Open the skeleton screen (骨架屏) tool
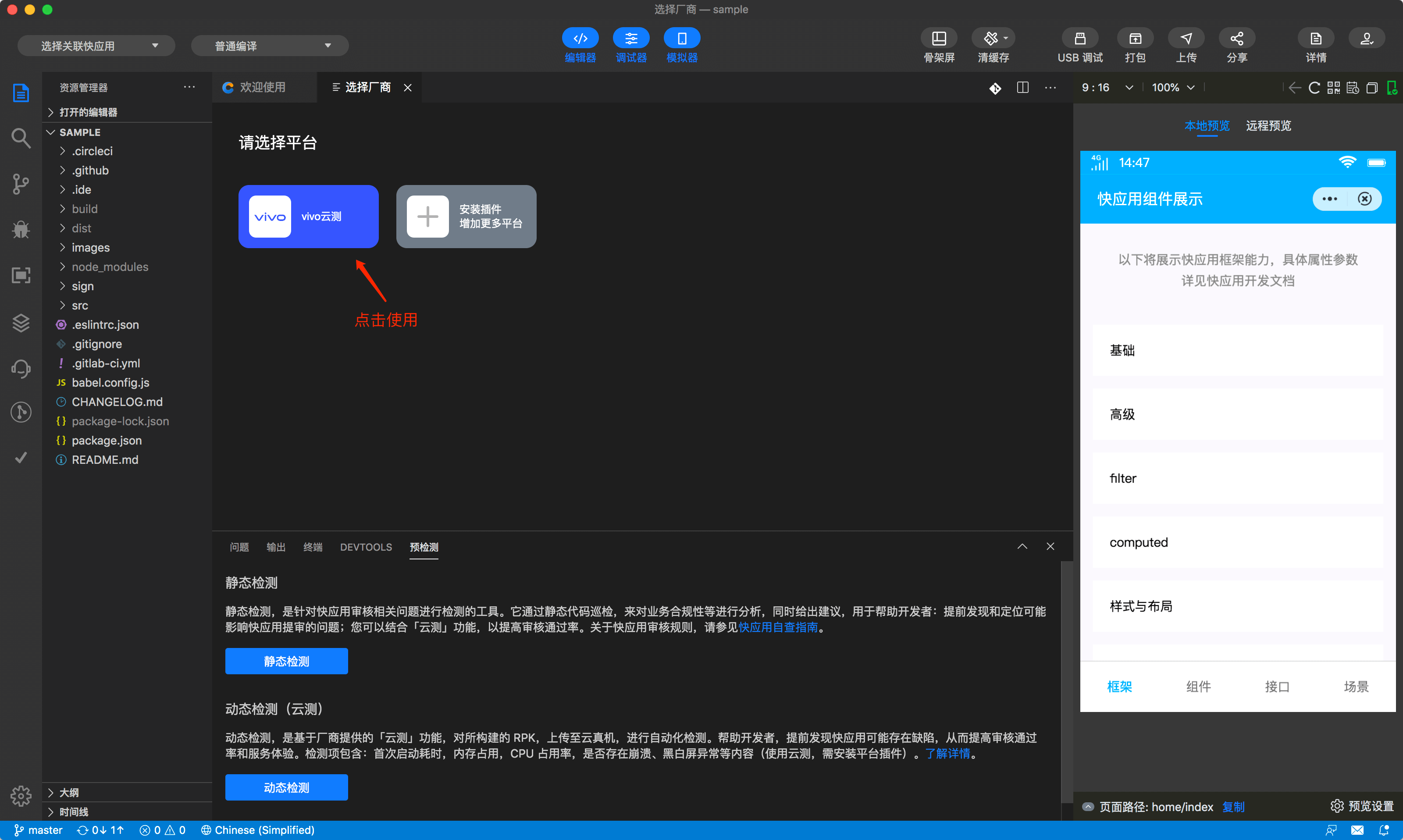Viewport: 1403px width, 840px height. click(x=938, y=39)
